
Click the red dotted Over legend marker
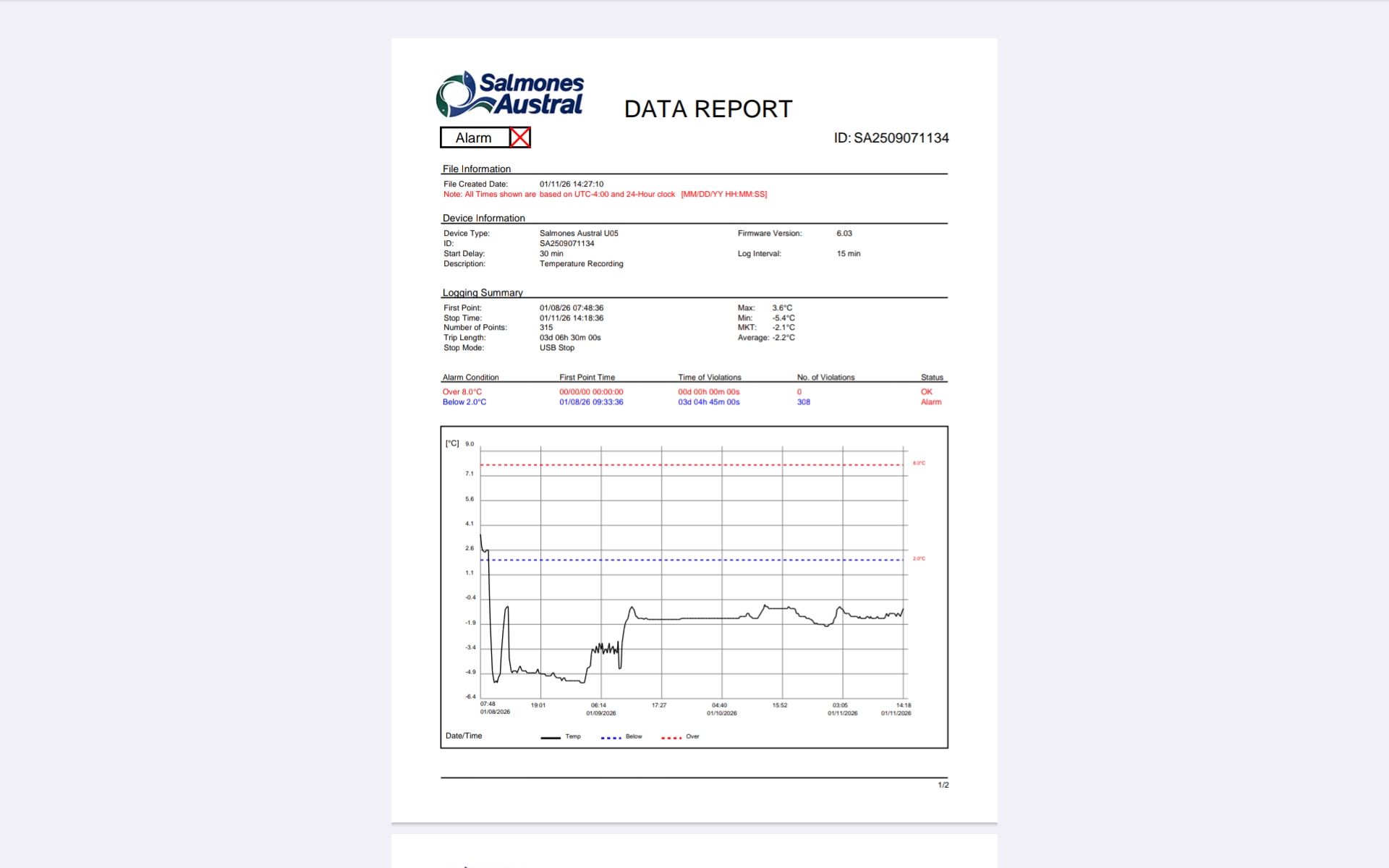[671, 737]
